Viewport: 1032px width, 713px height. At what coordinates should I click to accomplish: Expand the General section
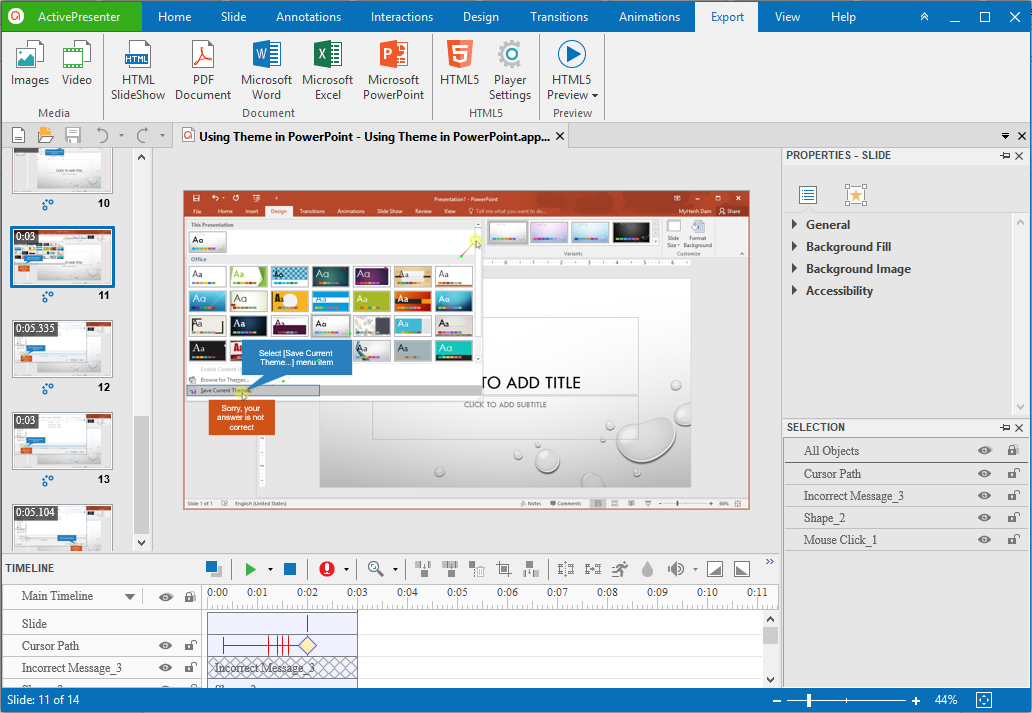(x=794, y=224)
